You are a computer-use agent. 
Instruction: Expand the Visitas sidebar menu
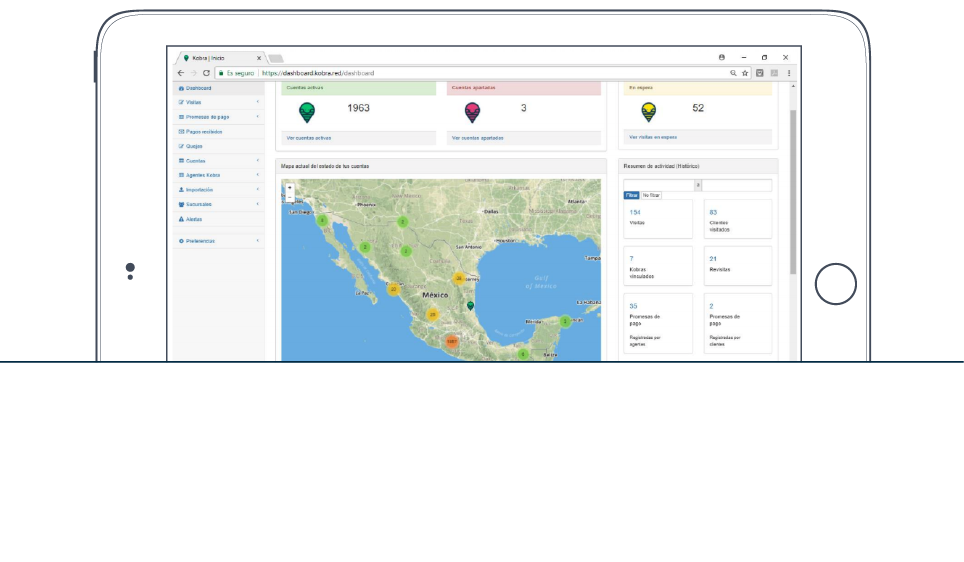[x=216, y=102]
